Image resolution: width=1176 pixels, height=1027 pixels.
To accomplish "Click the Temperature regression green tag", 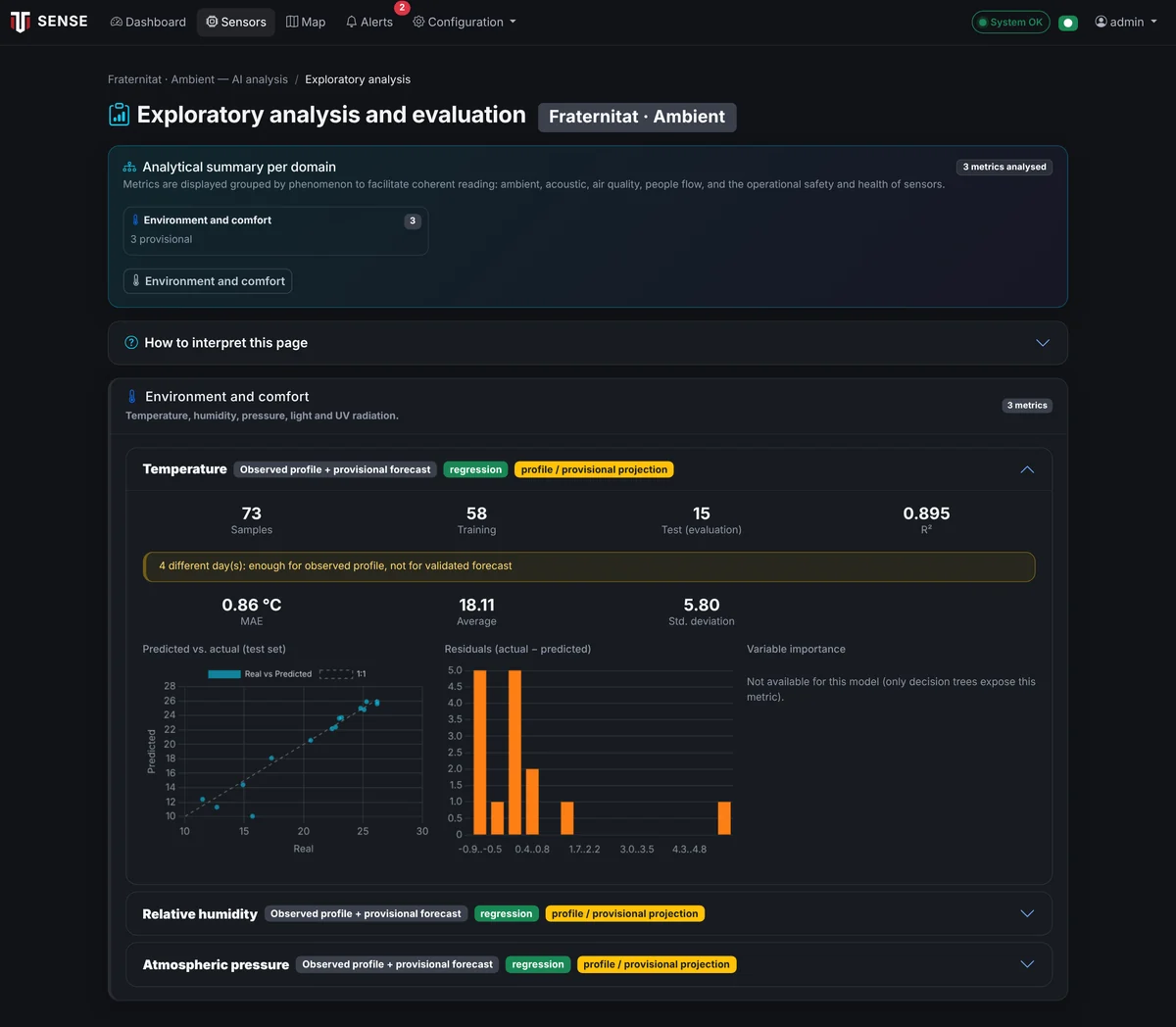I will tap(475, 469).
